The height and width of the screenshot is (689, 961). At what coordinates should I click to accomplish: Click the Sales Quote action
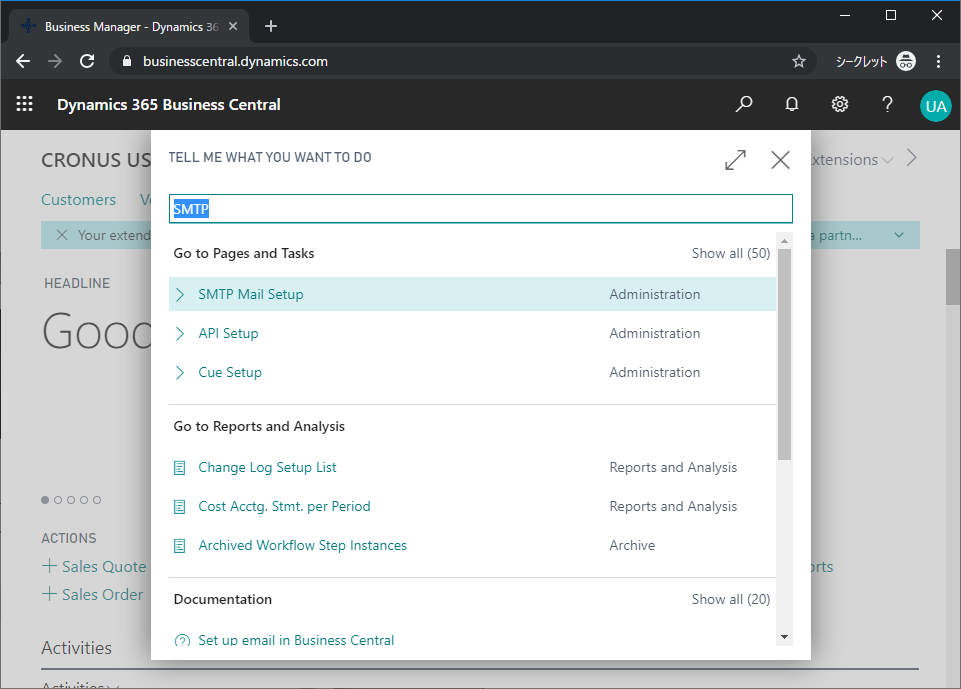click(x=104, y=566)
